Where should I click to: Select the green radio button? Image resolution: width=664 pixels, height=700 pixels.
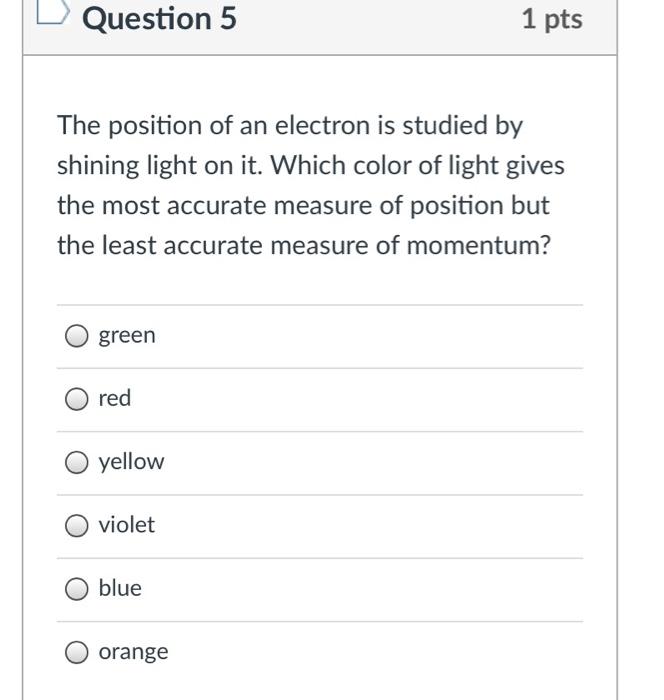(77, 336)
